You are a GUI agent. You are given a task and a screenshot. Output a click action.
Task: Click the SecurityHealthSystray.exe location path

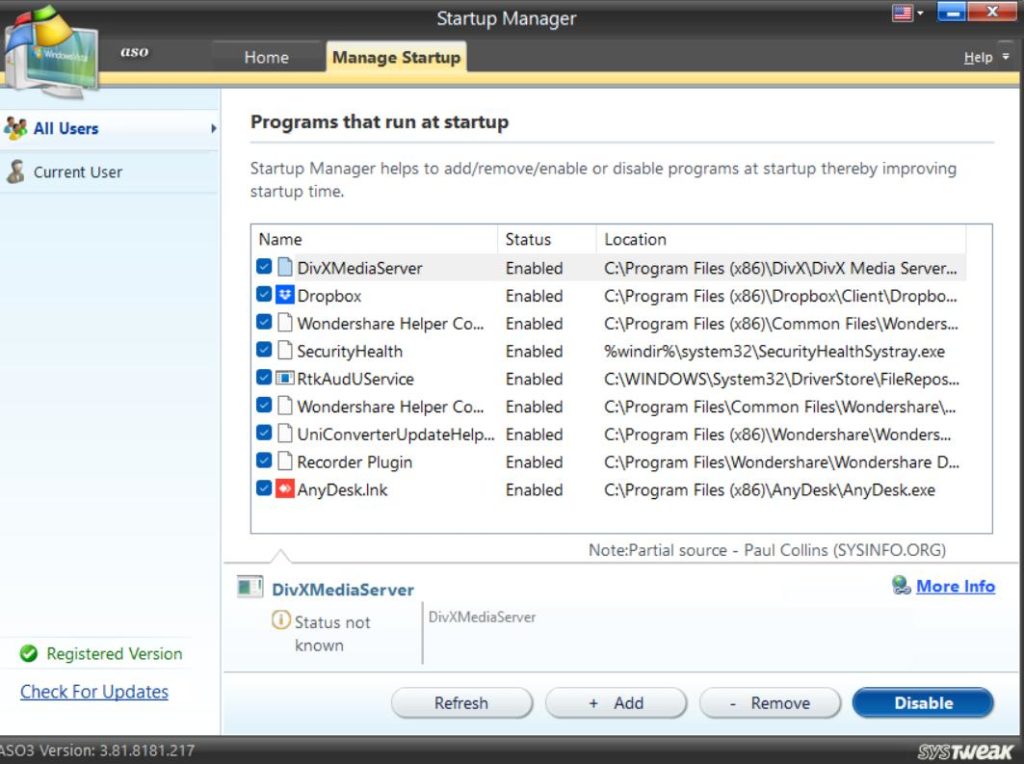click(775, 351)
